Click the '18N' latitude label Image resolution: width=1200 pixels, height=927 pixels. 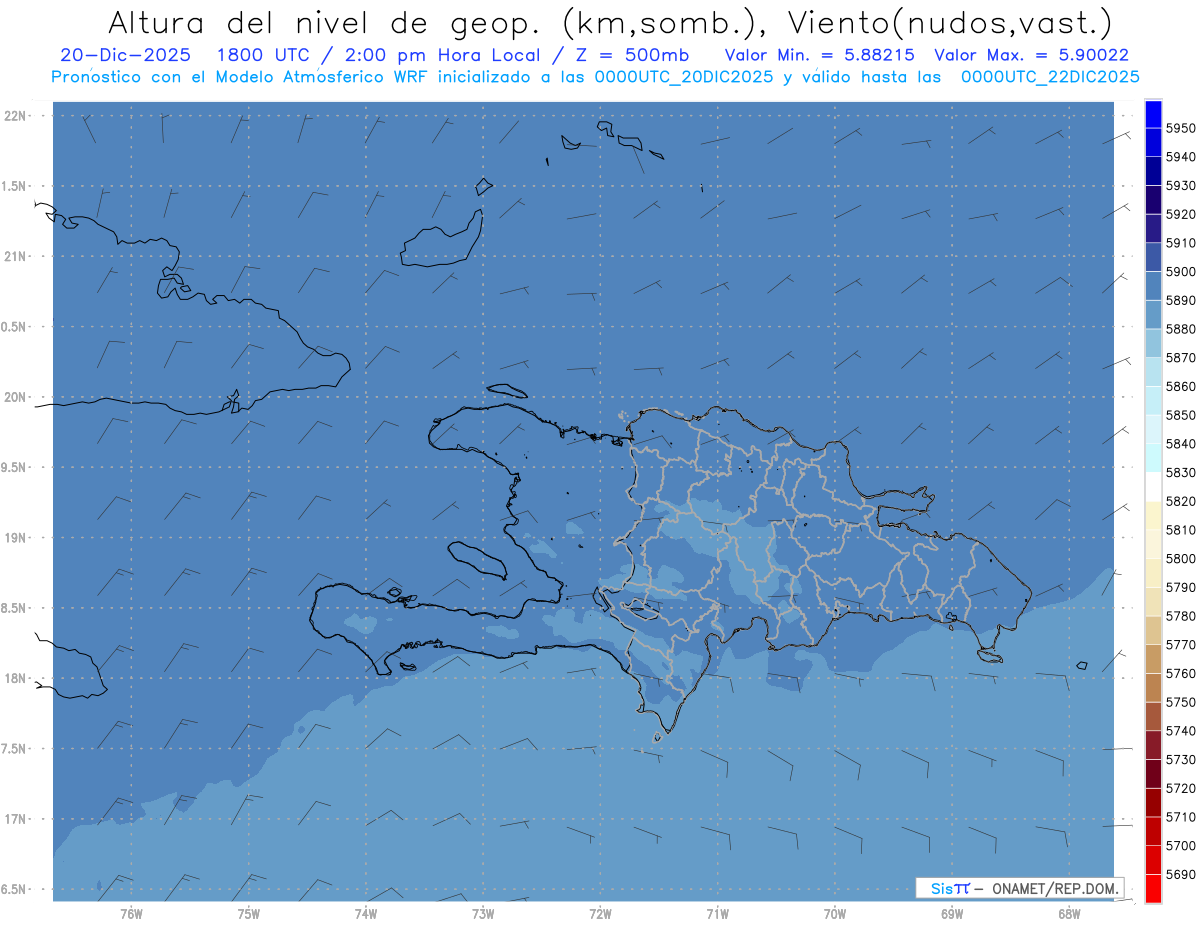coord(16,678)
